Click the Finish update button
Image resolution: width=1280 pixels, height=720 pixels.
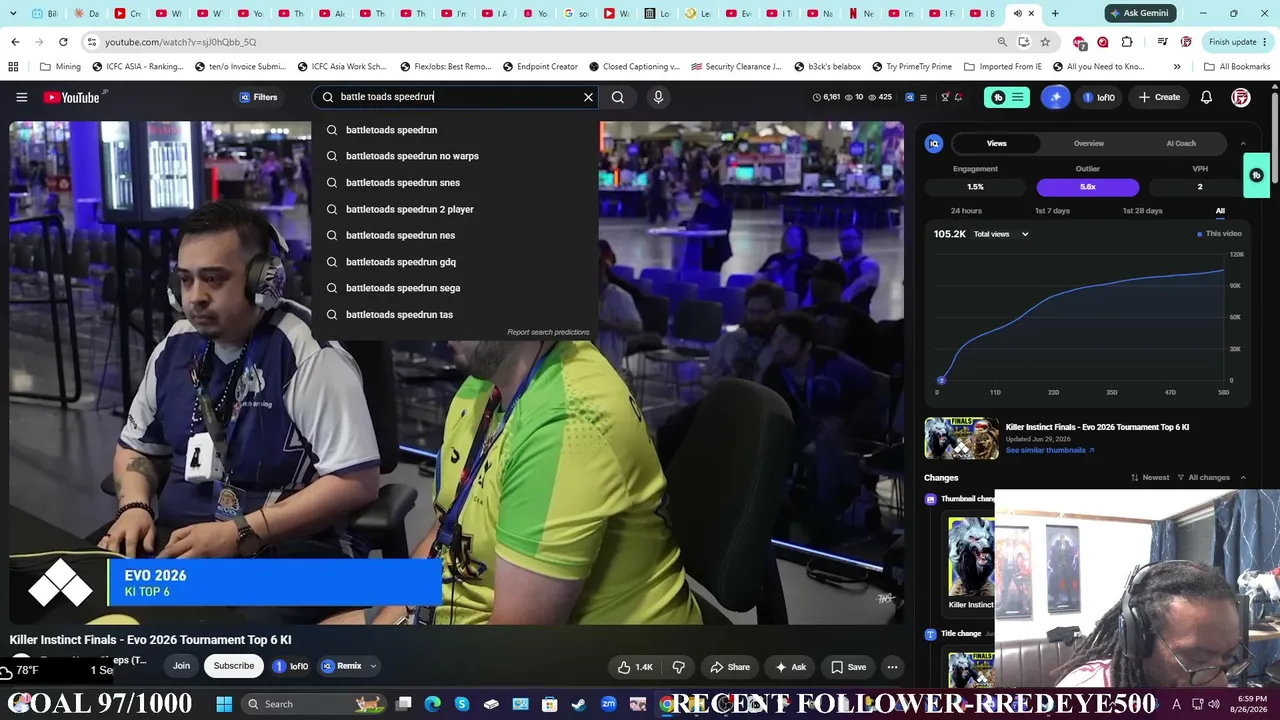[x=1237, y=42]
